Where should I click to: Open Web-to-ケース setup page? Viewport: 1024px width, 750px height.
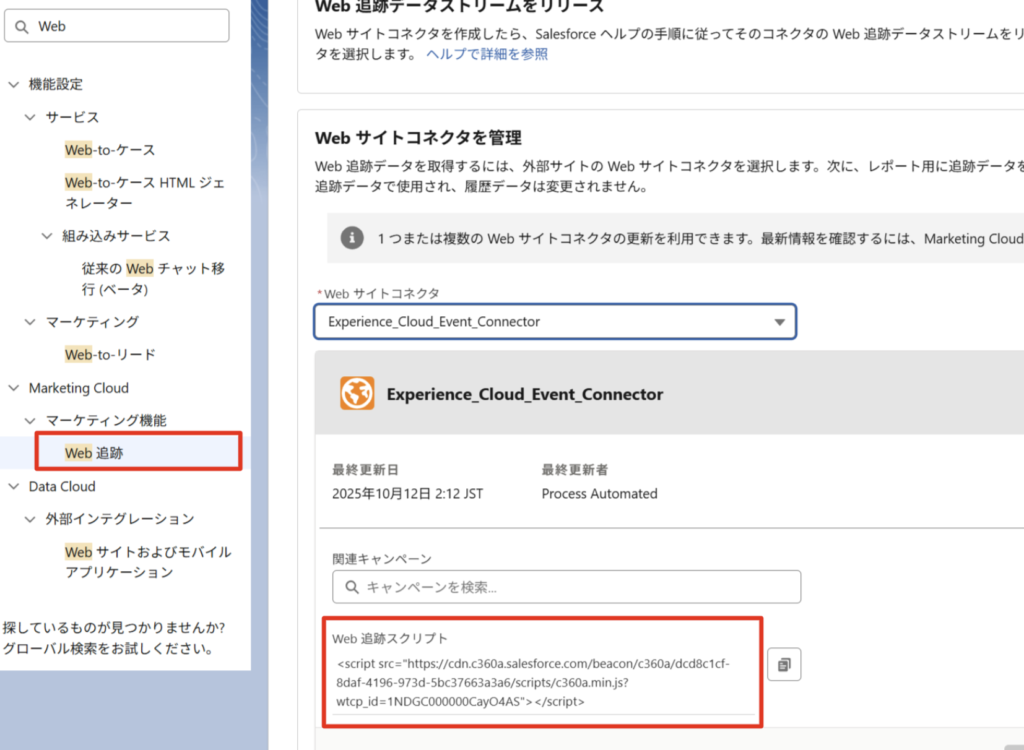[x=110, y=150]
